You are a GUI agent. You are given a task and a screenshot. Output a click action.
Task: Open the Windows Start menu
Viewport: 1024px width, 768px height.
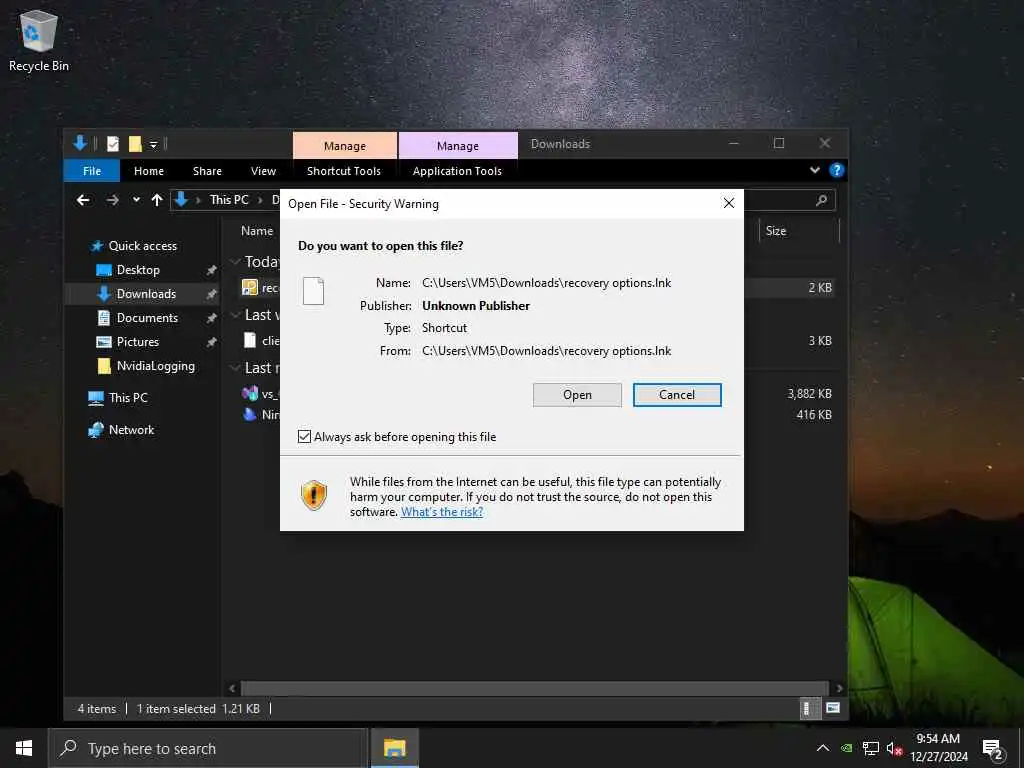(24, 748)
